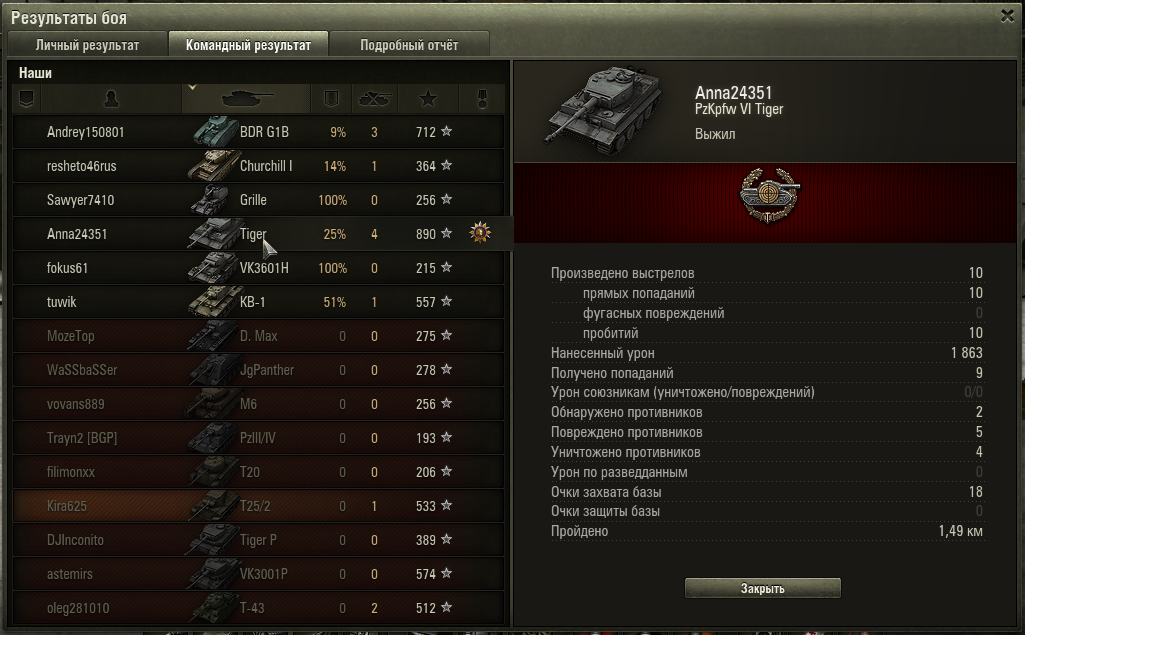Click Anna24351's medal icon in list
Viewport: 1152px width, 648px height.
click(x=480, y=233)
